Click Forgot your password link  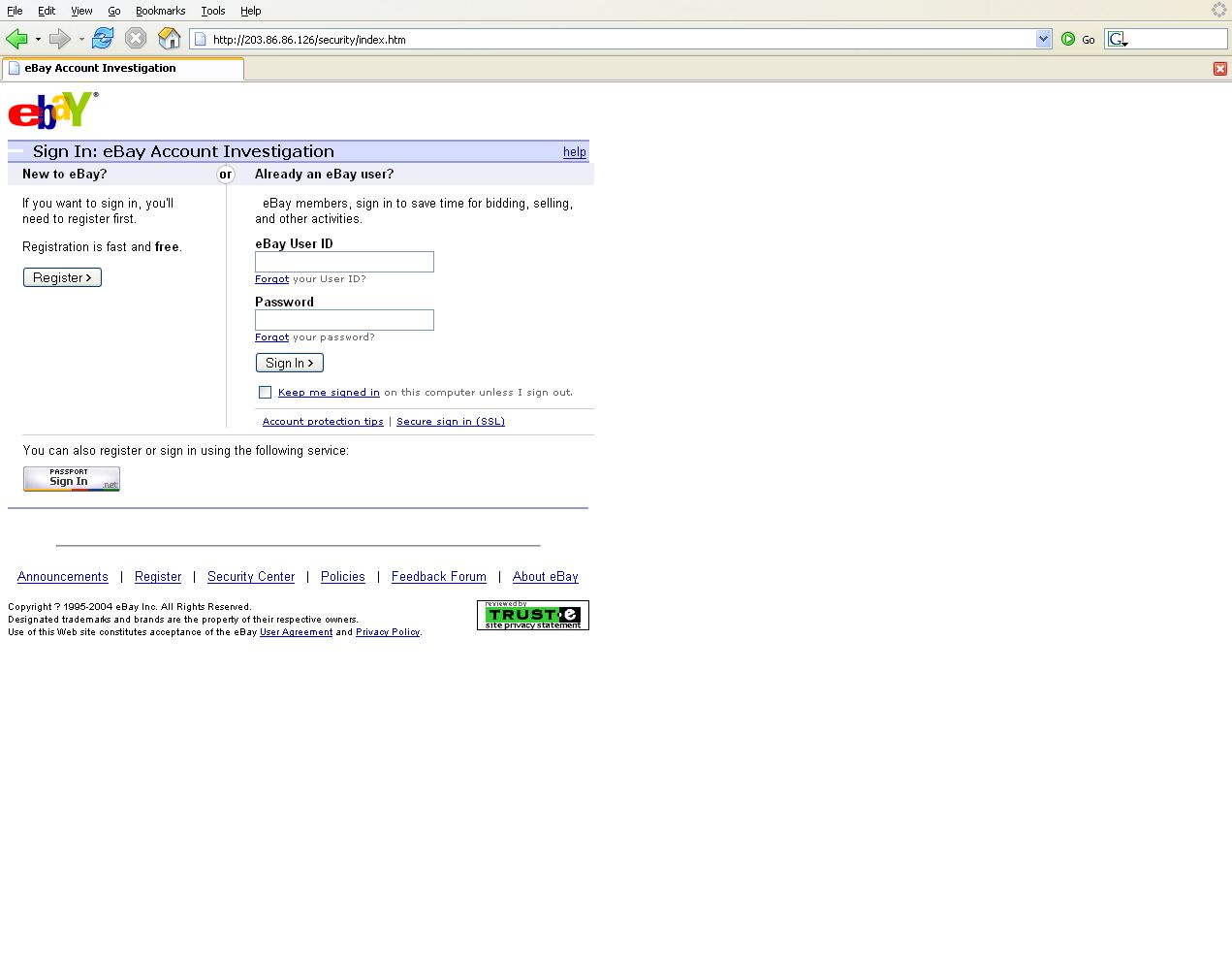pos(272,337)
